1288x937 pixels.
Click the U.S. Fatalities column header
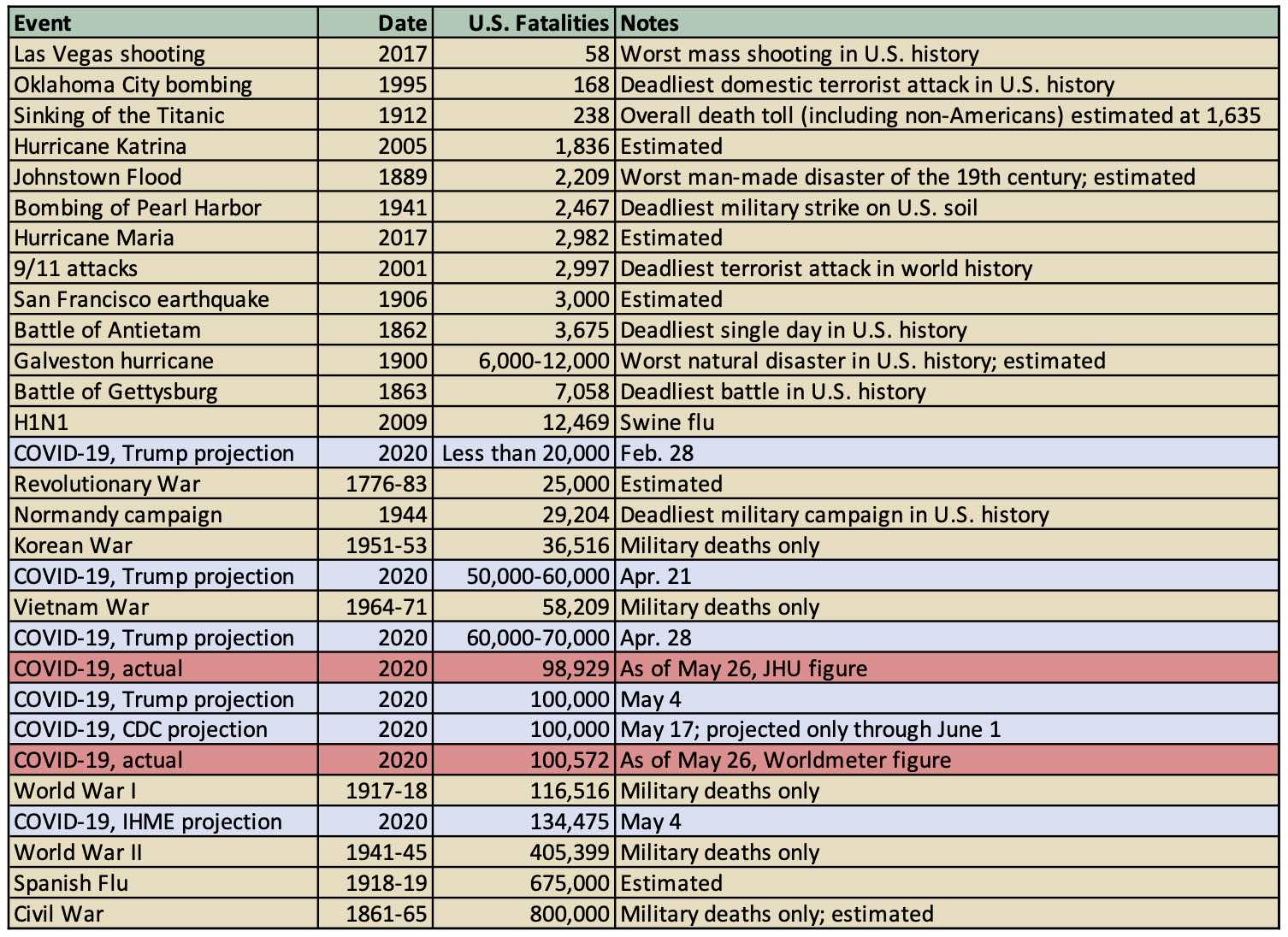coord(523,23)
